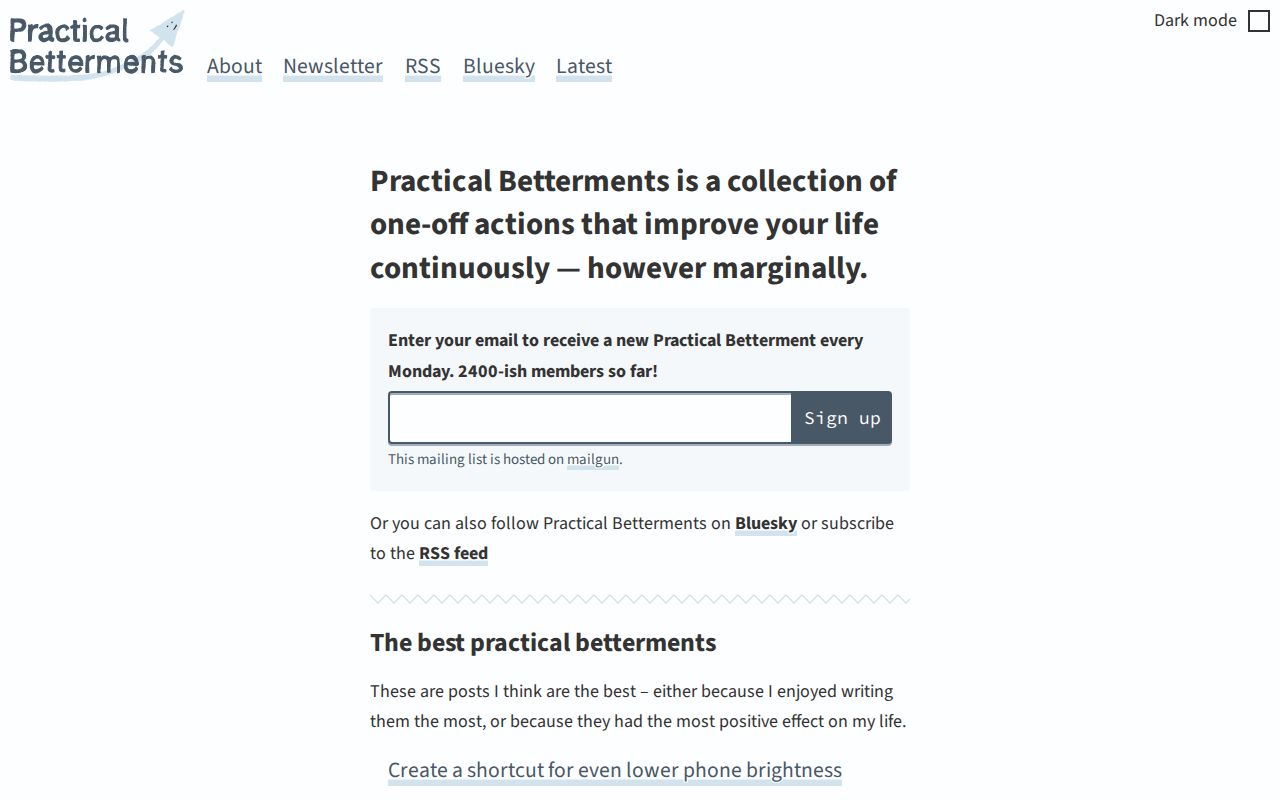Open Bluesky from the top navigation

[x=498, y=66]
